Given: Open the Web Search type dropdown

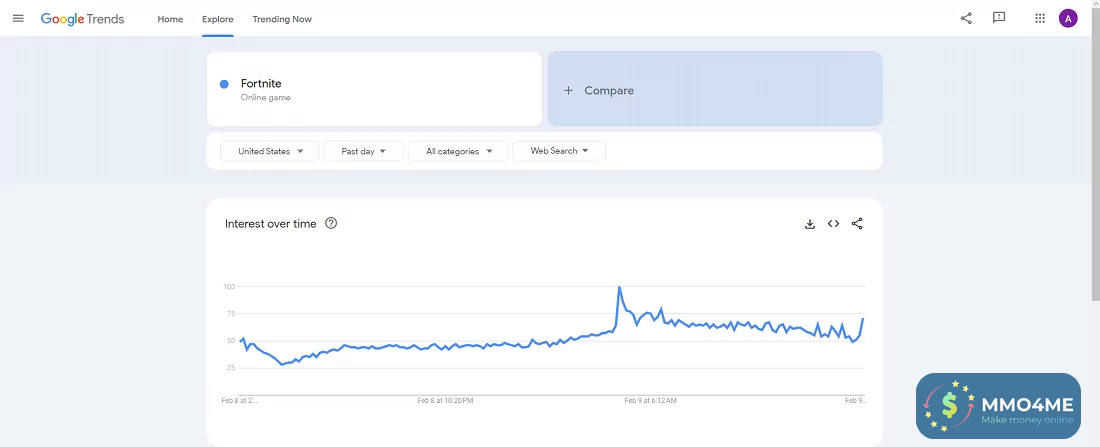Looking at the screenshot, I should 559,151.
